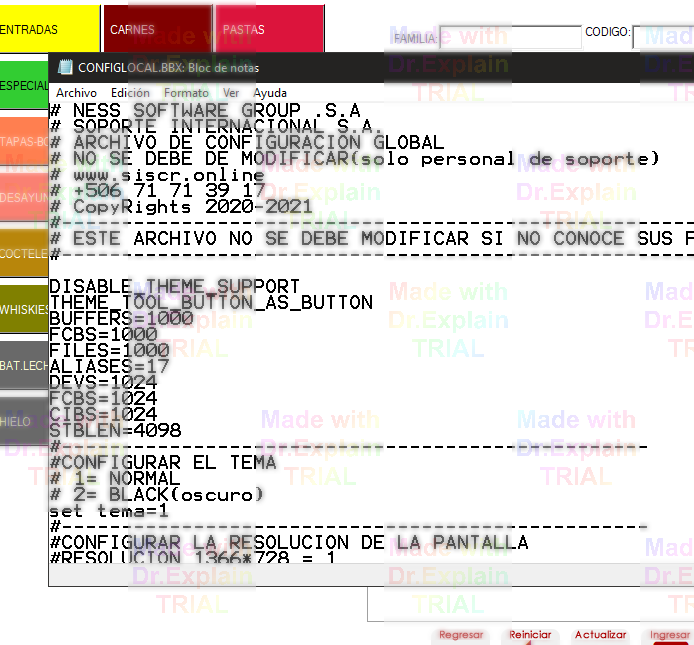Open the Archivo menu
The image size is (694, 645).
pos(76,93)
